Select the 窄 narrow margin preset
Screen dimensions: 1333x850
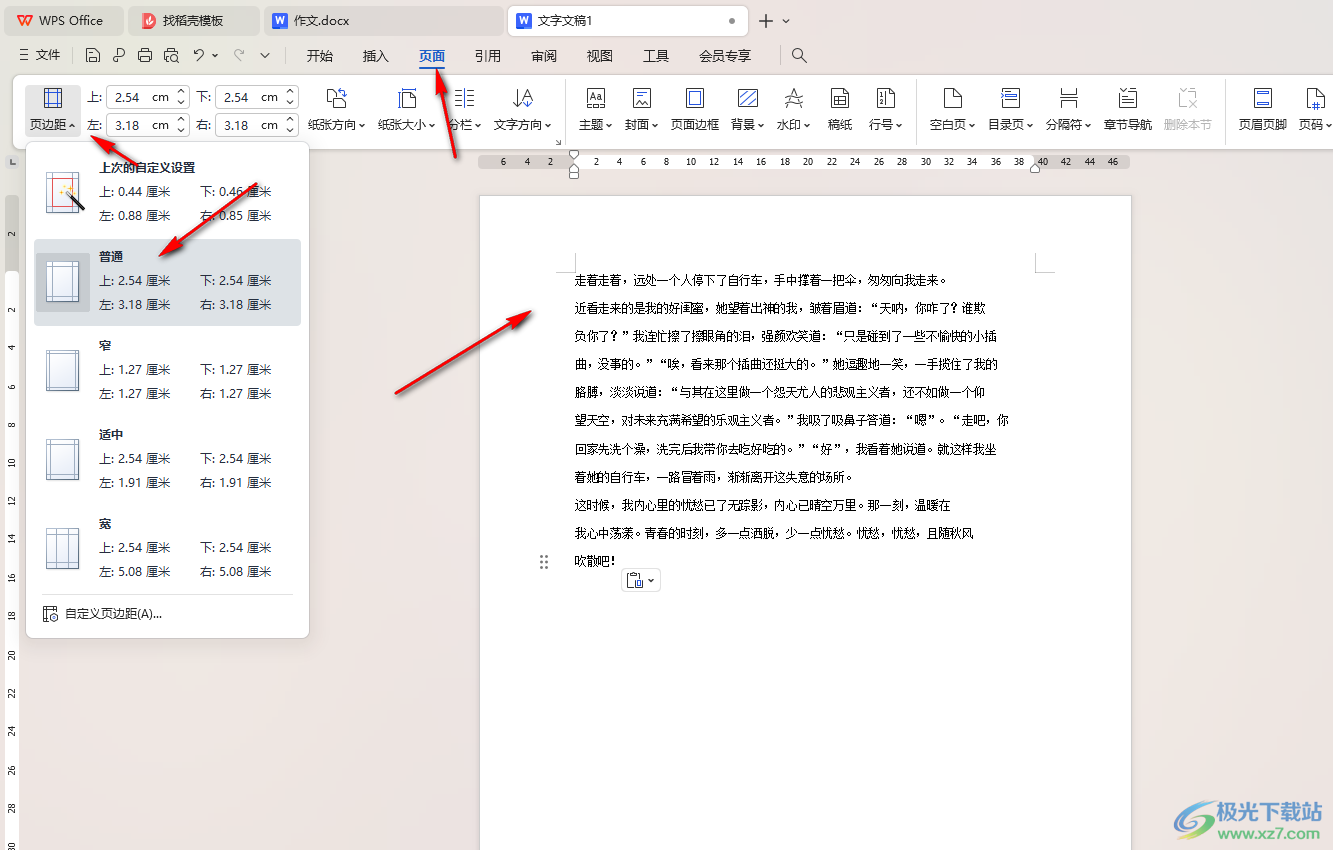coord(167,370)
